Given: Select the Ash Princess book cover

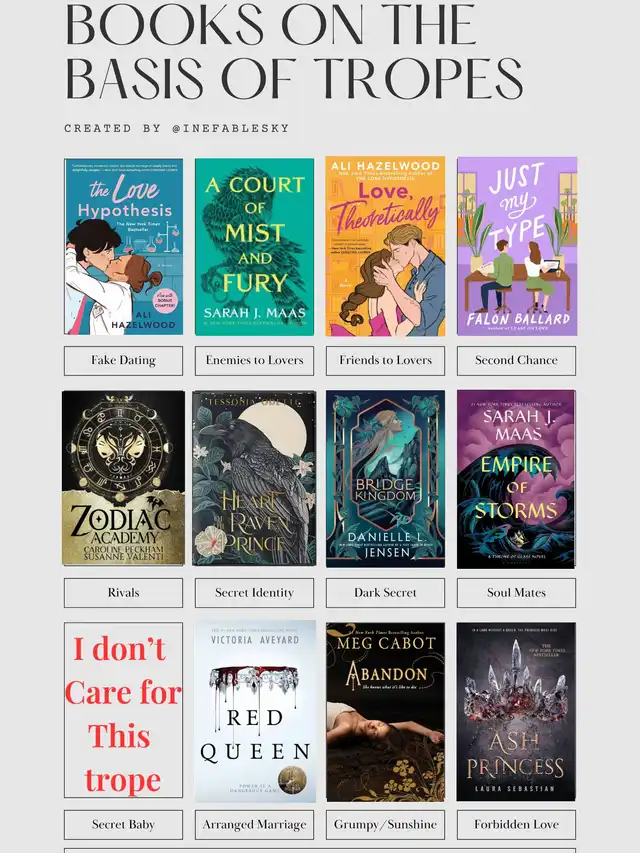Looking at the screenshot, I should (516, 712).
